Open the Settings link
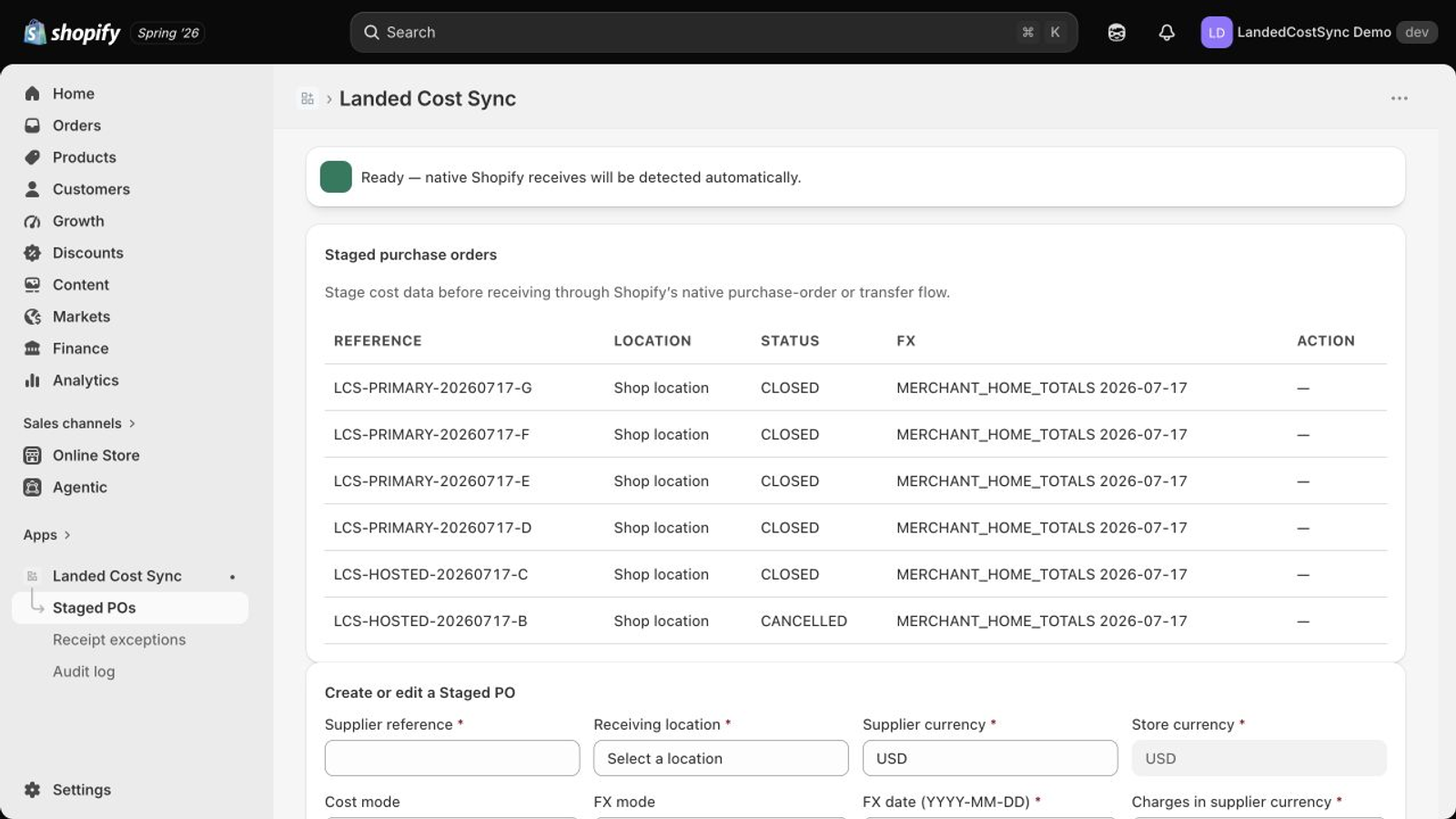 82,790
